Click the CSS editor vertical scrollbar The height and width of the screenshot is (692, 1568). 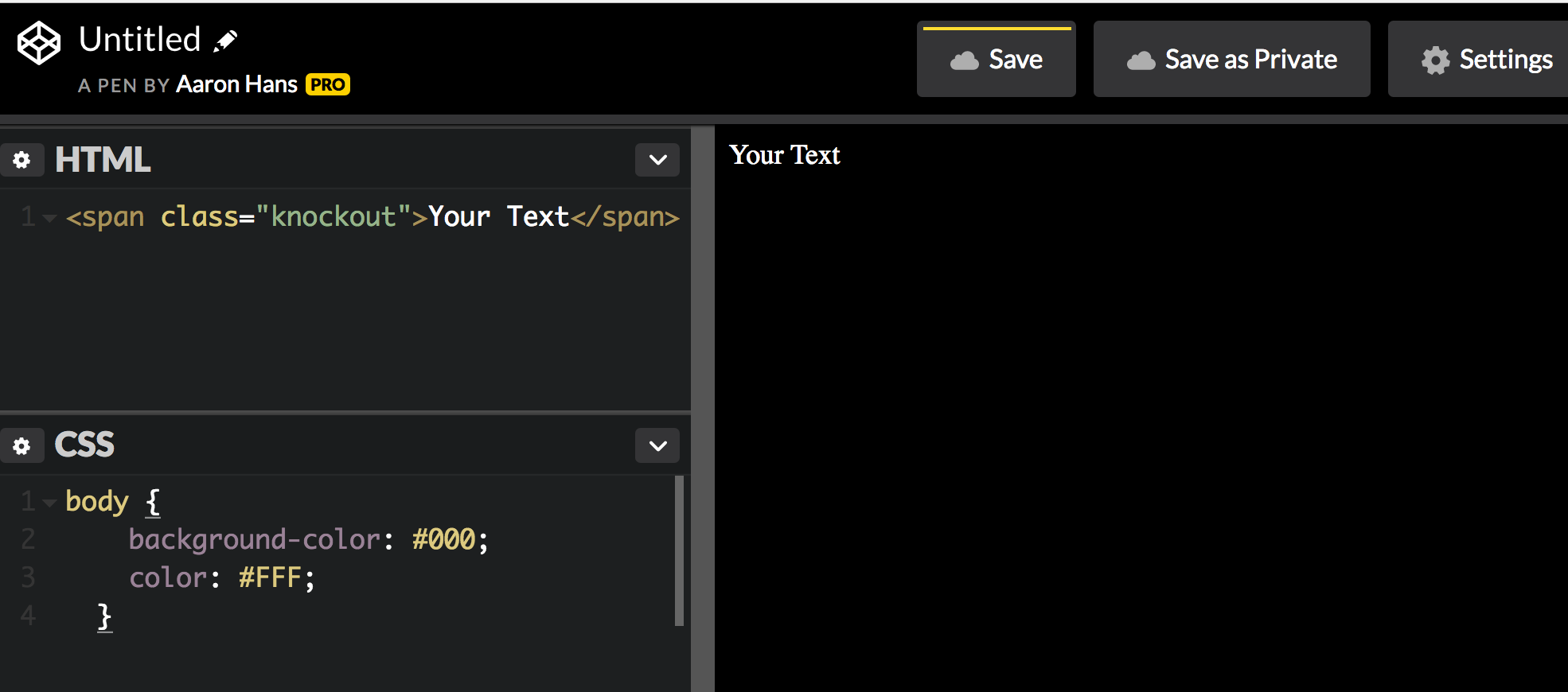coord(679,550)
